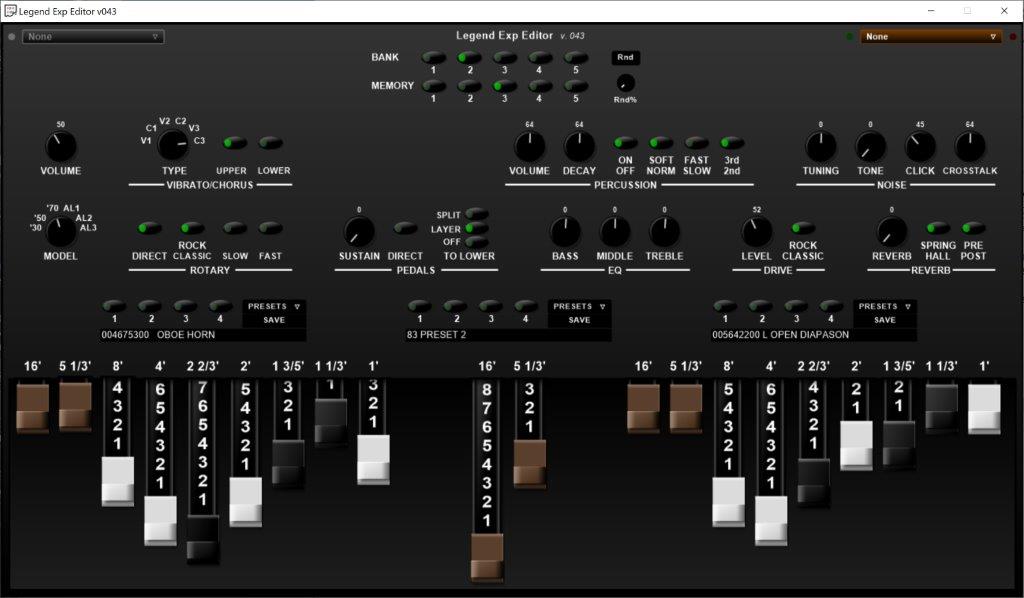Toggle Percussion Fast/Slow LED
Screen dimensions: 1024x598
(696, 142)
